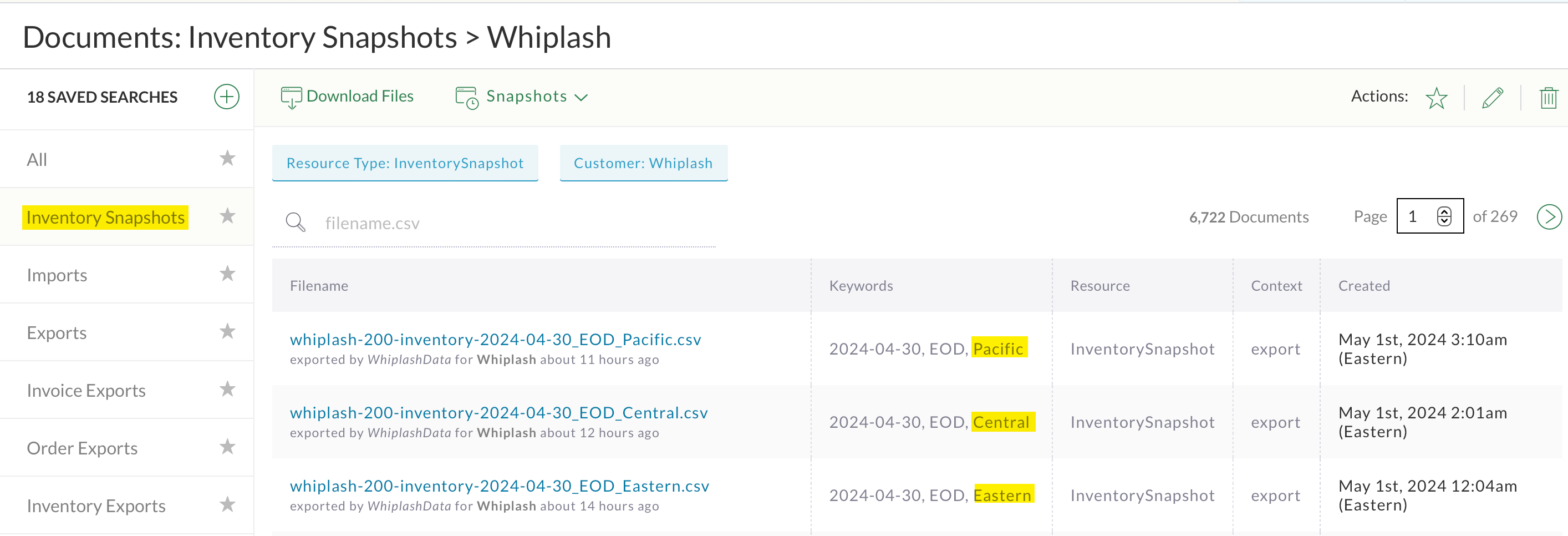Select Inventory Snapshots saved search
Image resolution: width=1568 pixels, height=536 pixels.
[x=126, y=217]
